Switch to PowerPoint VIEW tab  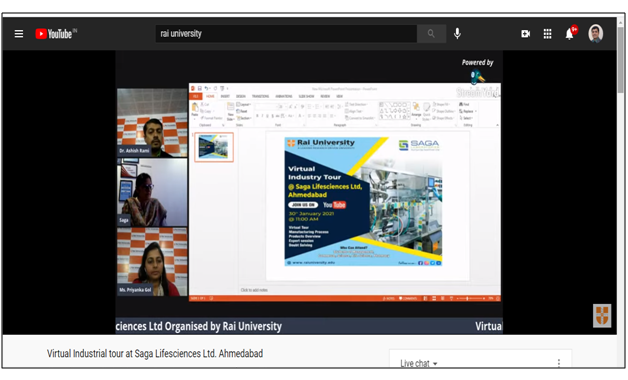339,96
